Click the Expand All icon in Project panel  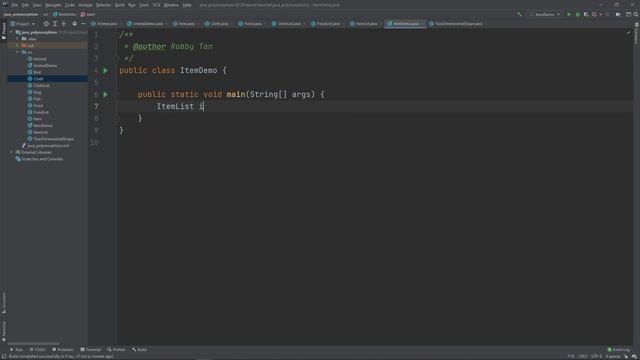tap(55, 24)
